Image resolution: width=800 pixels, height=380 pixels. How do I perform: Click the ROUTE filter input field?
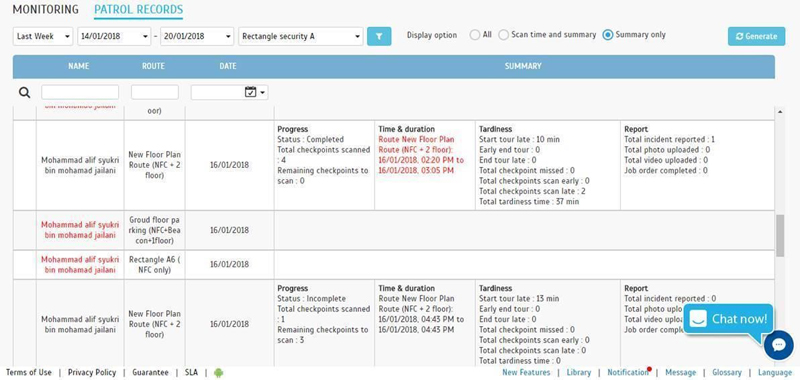pyautogui.click(x=155, y=92)
